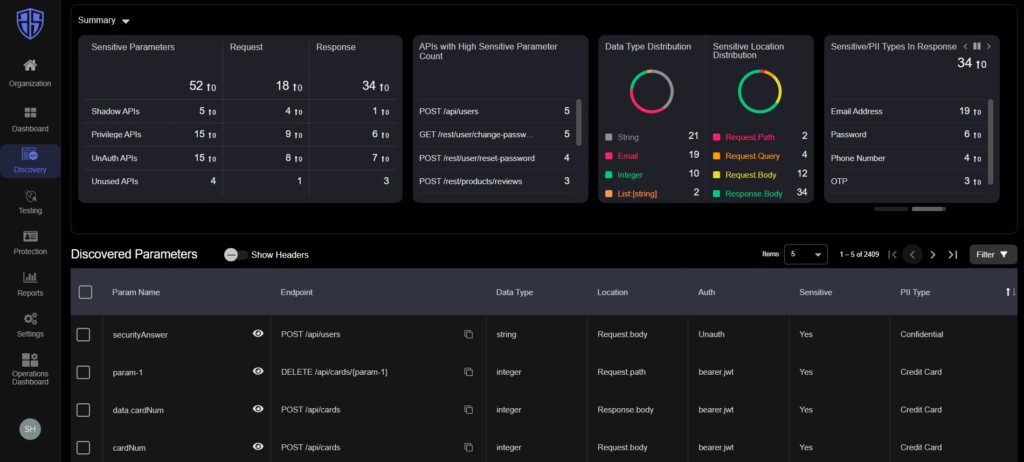This screenshot has width=1024, height=462.
Task: Go to next page of parameters
Action: [x=933, y=254]
